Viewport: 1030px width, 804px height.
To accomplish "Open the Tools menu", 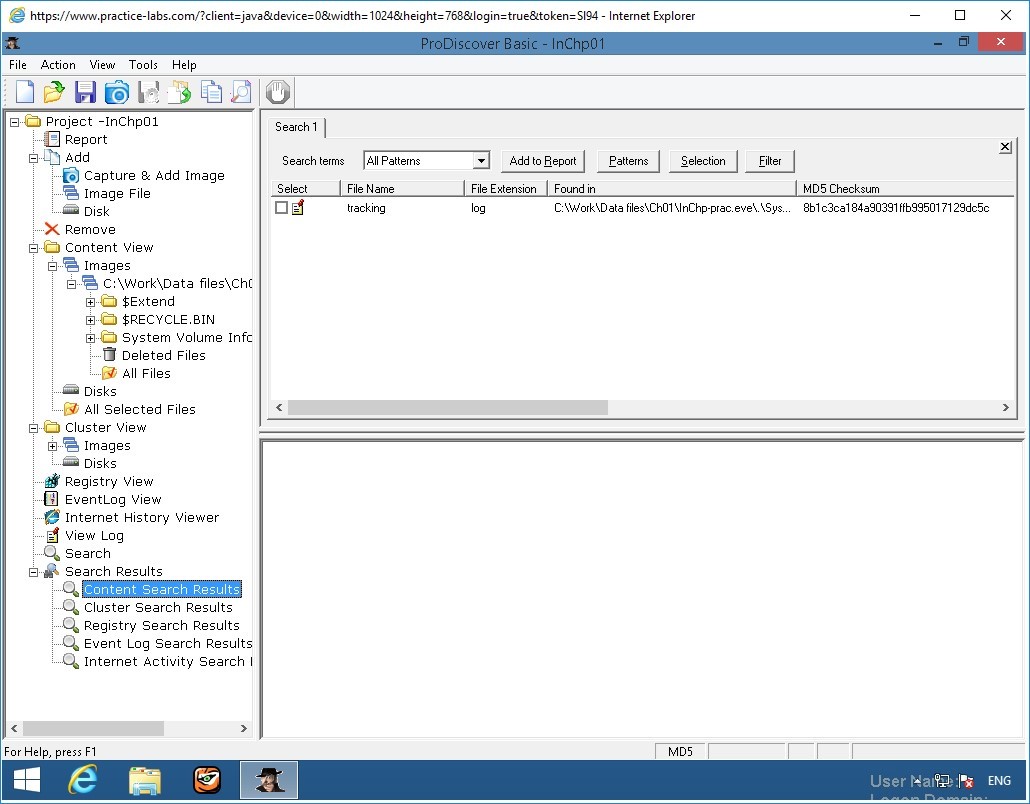I will (143, 64).
